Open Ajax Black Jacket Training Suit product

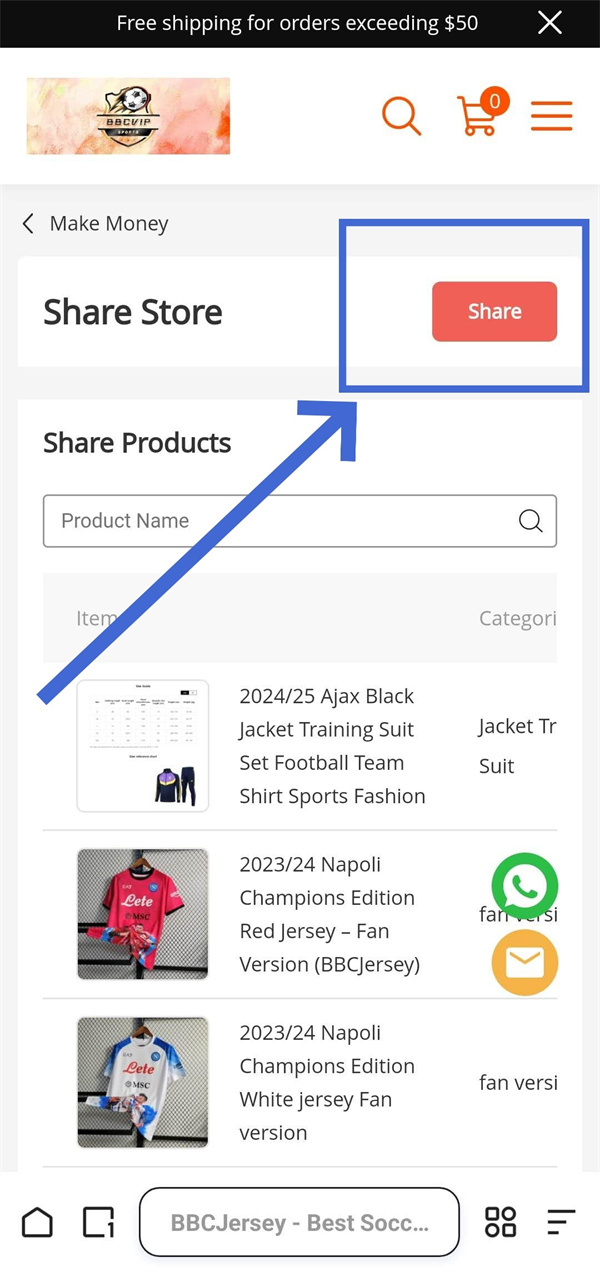click(332, 746)
